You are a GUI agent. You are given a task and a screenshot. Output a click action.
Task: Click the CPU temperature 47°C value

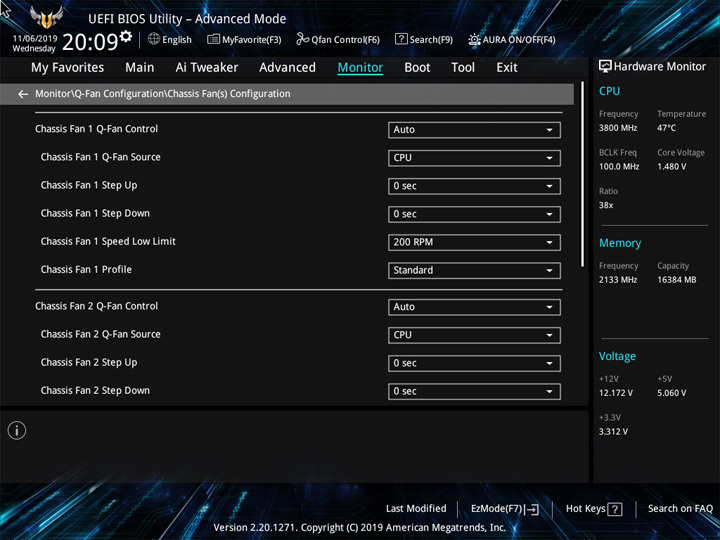666,128
